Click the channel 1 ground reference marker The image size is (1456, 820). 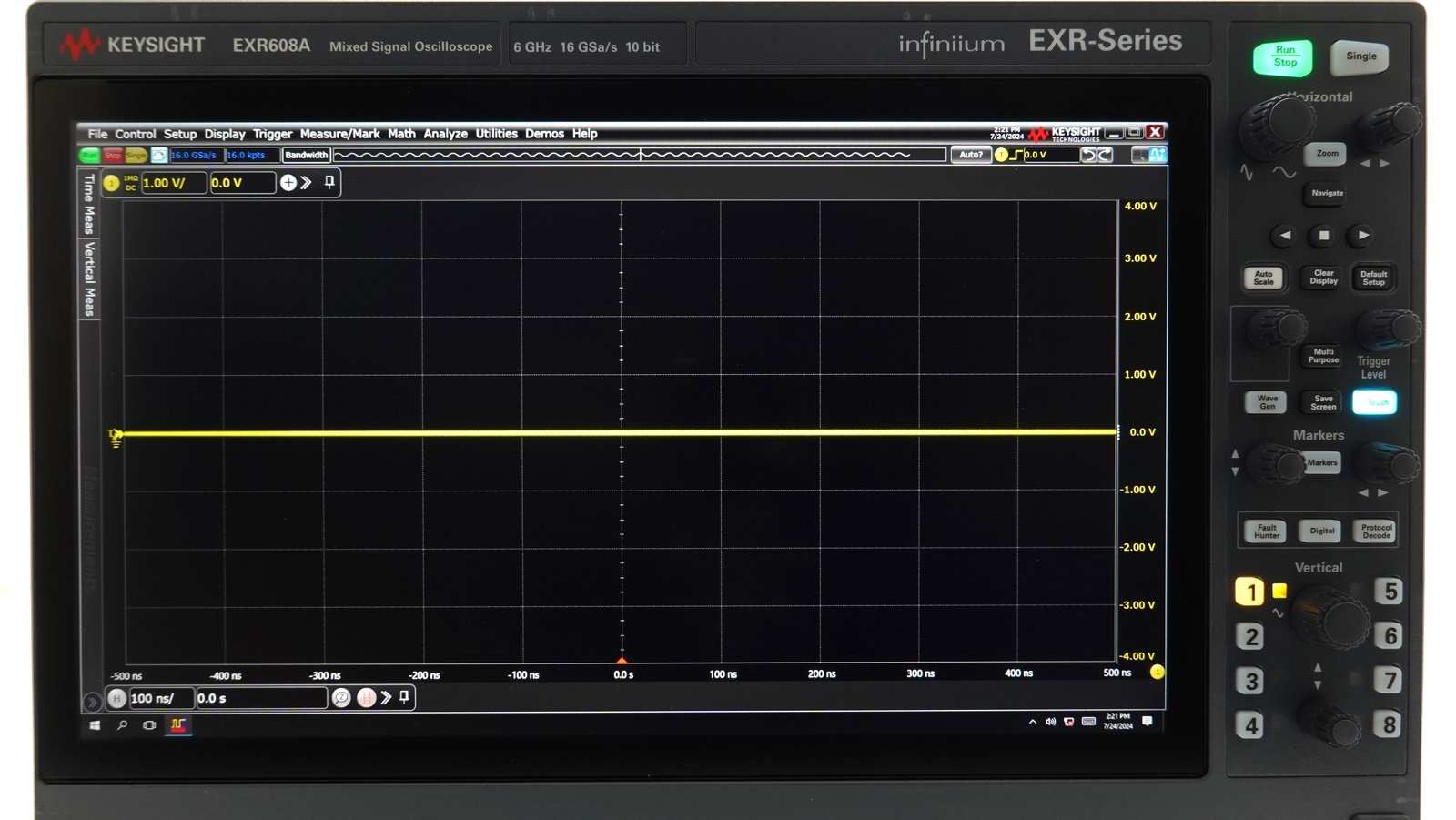pos(115,438)
